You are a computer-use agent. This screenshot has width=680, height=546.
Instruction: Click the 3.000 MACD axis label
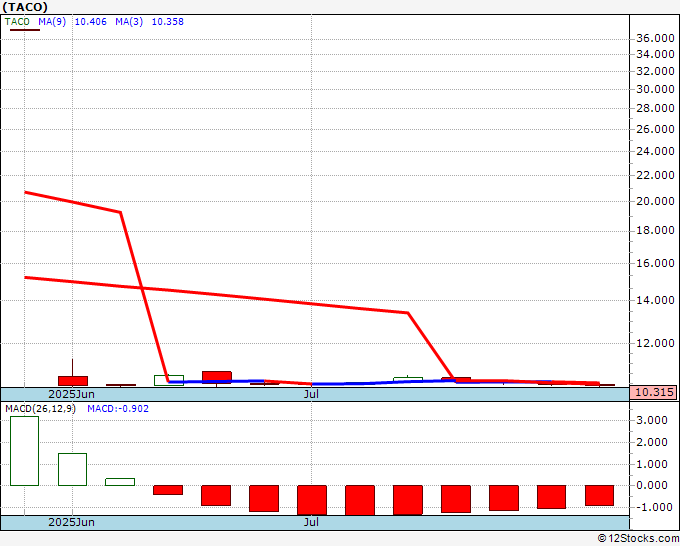tap(652, 420)
